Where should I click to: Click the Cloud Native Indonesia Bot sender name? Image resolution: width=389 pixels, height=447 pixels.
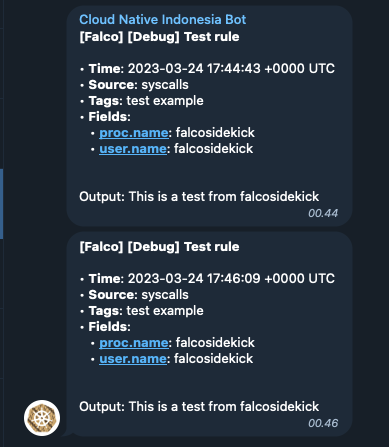[x=163, y=20]
